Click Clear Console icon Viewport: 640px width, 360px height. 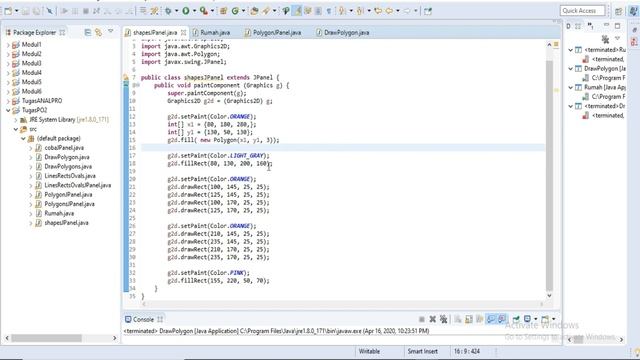pyautogui.click(x=458, y=319)
